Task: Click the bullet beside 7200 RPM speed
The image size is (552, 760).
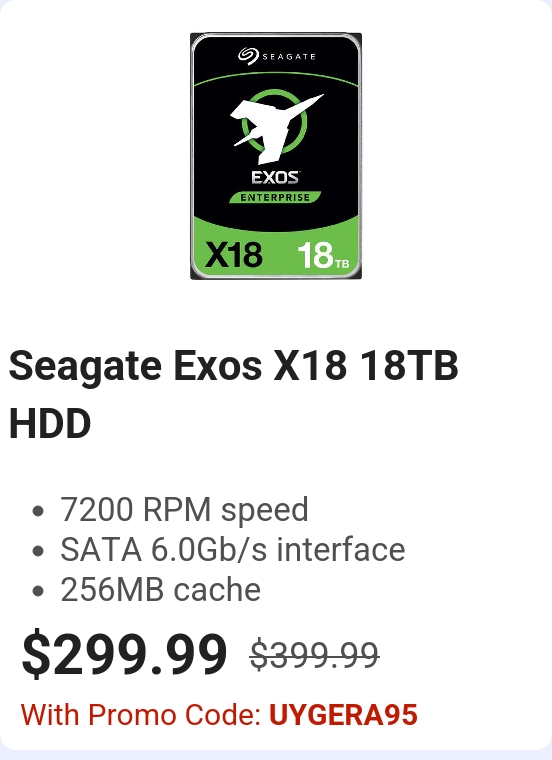Action: 38,511
